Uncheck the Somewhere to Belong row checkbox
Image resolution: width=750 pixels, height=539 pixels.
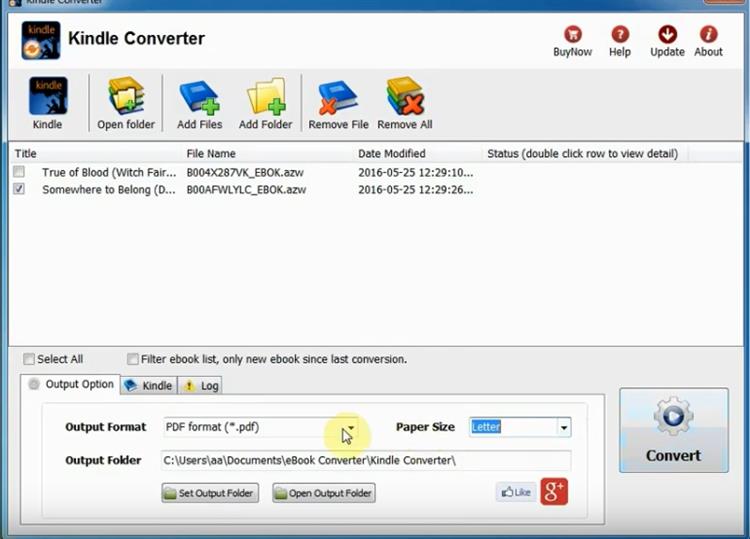[x=19, y=188]
